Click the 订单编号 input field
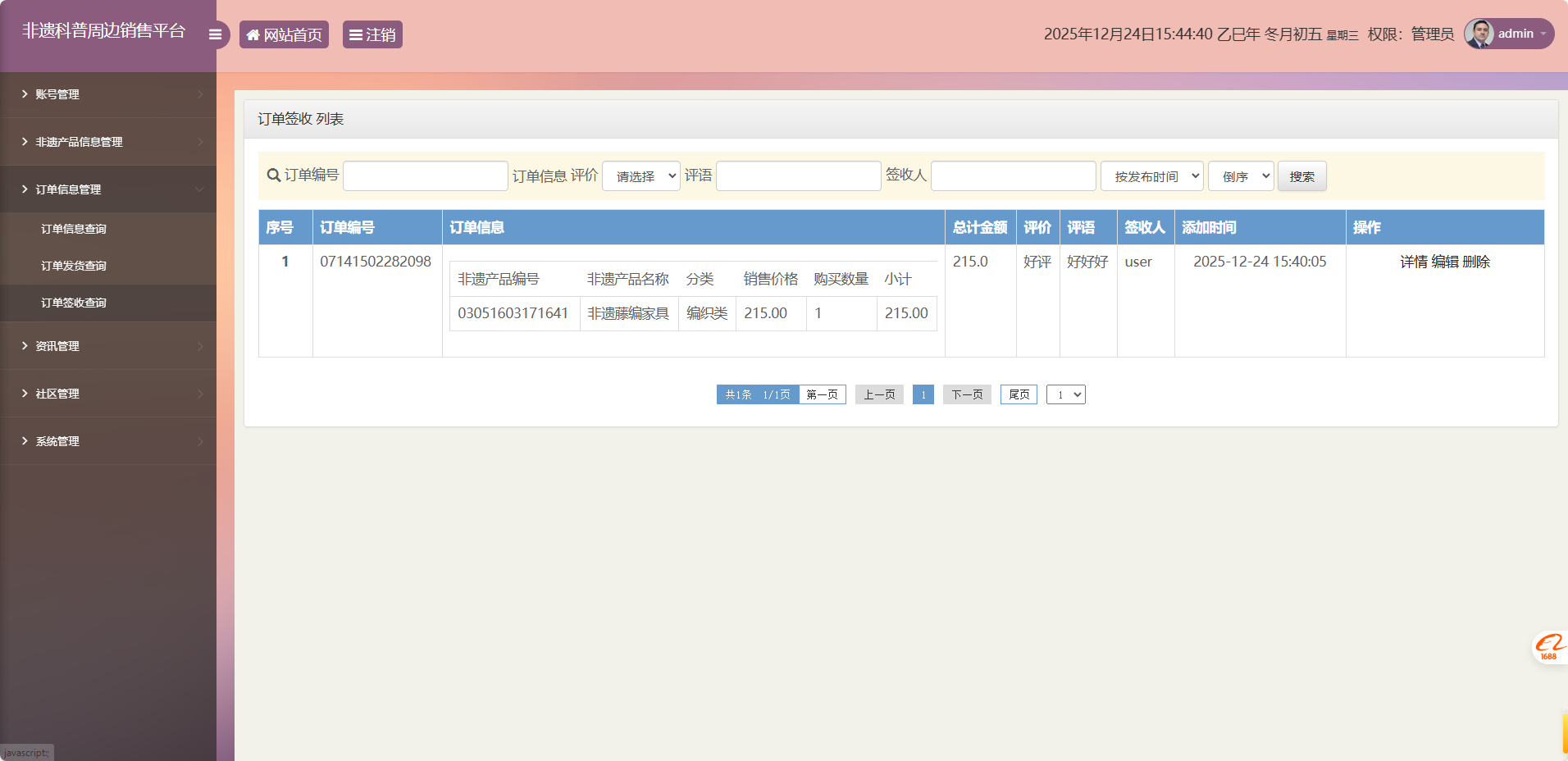The image size is (1568, 761). pos(425,175)
